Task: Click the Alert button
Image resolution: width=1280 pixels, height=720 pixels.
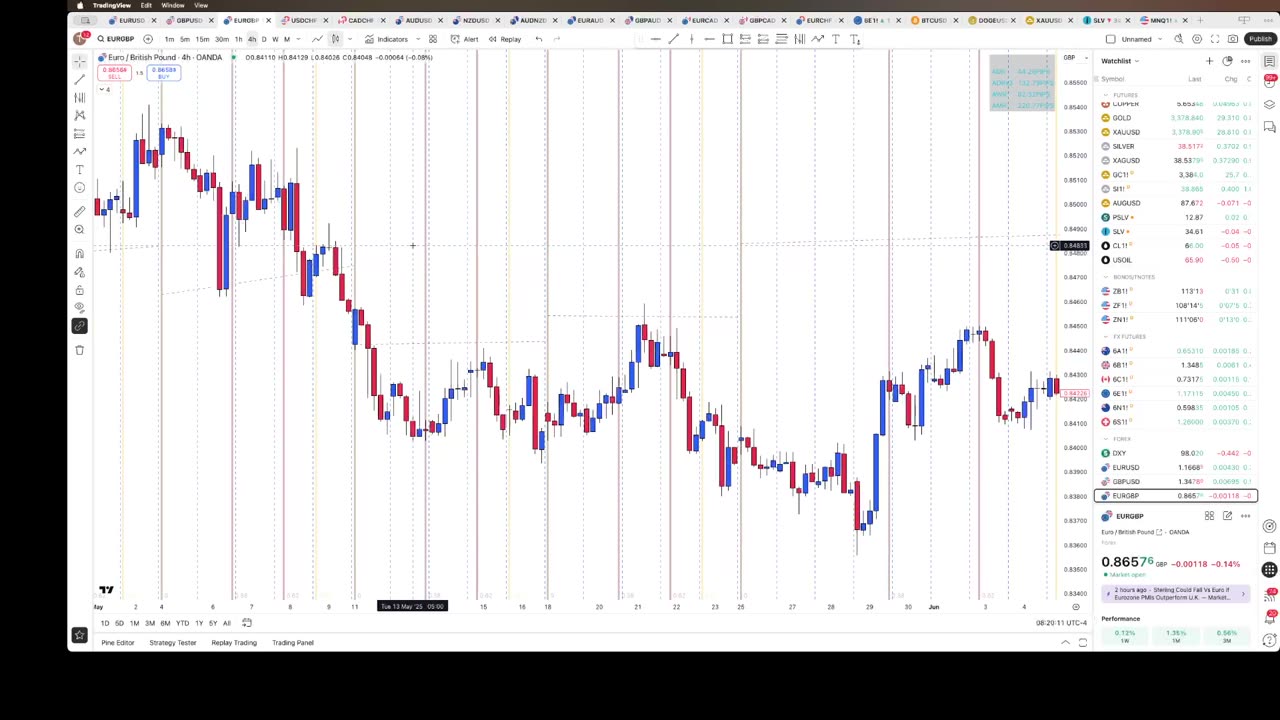Action: 464,39
